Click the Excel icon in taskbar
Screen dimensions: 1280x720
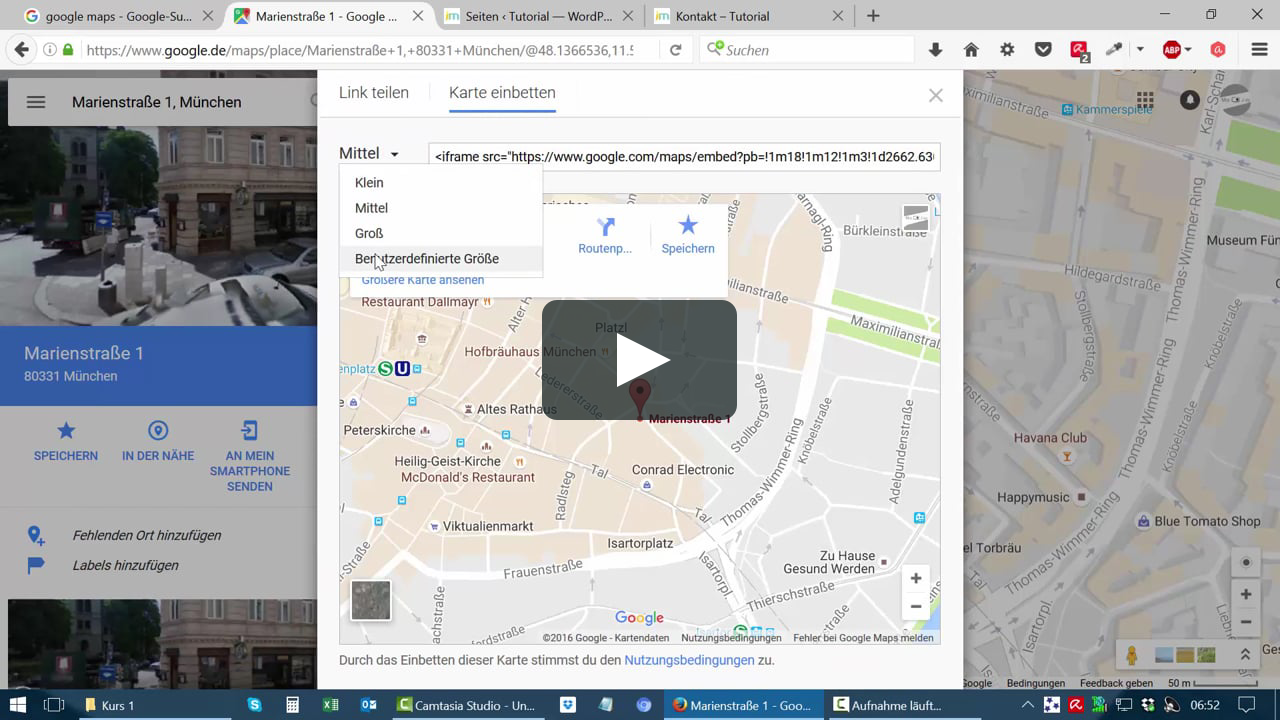pyautogui.click(x=331, y=705)
